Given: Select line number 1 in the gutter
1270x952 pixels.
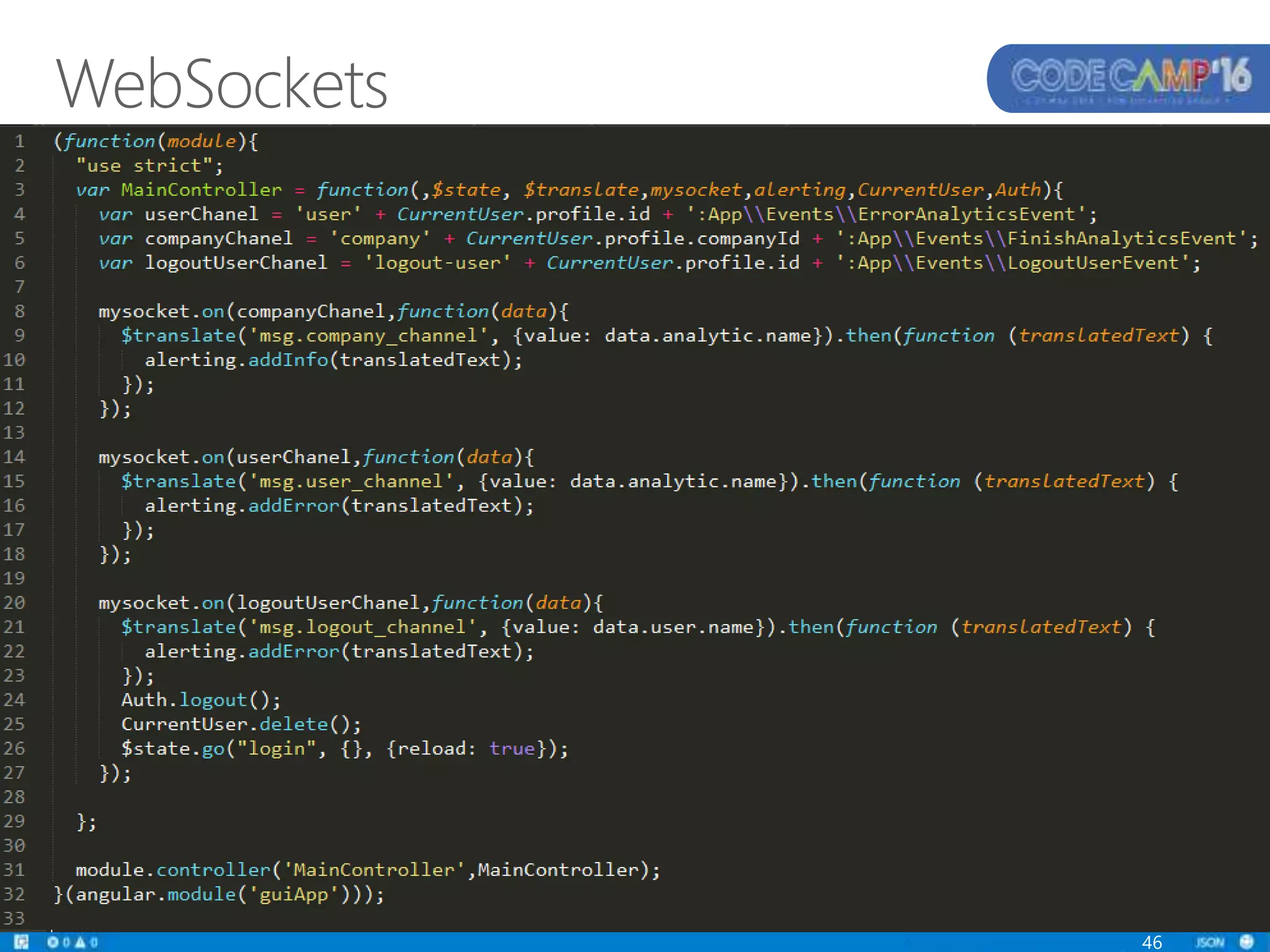Looking at the screenshot, I should [x=19, y=141].
